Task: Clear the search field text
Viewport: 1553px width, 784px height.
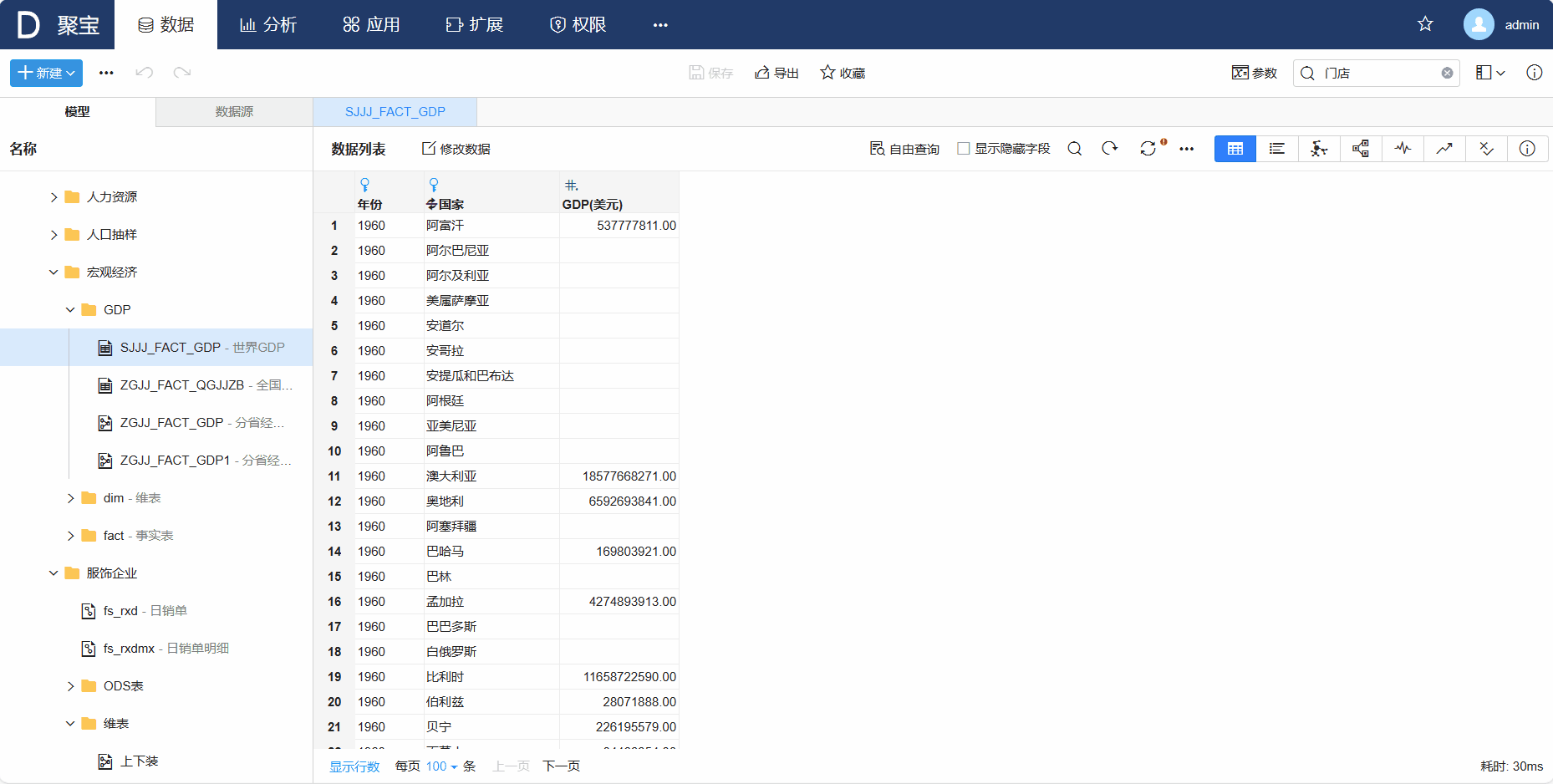Action: pyautogui.click(x=1447, y=73)
